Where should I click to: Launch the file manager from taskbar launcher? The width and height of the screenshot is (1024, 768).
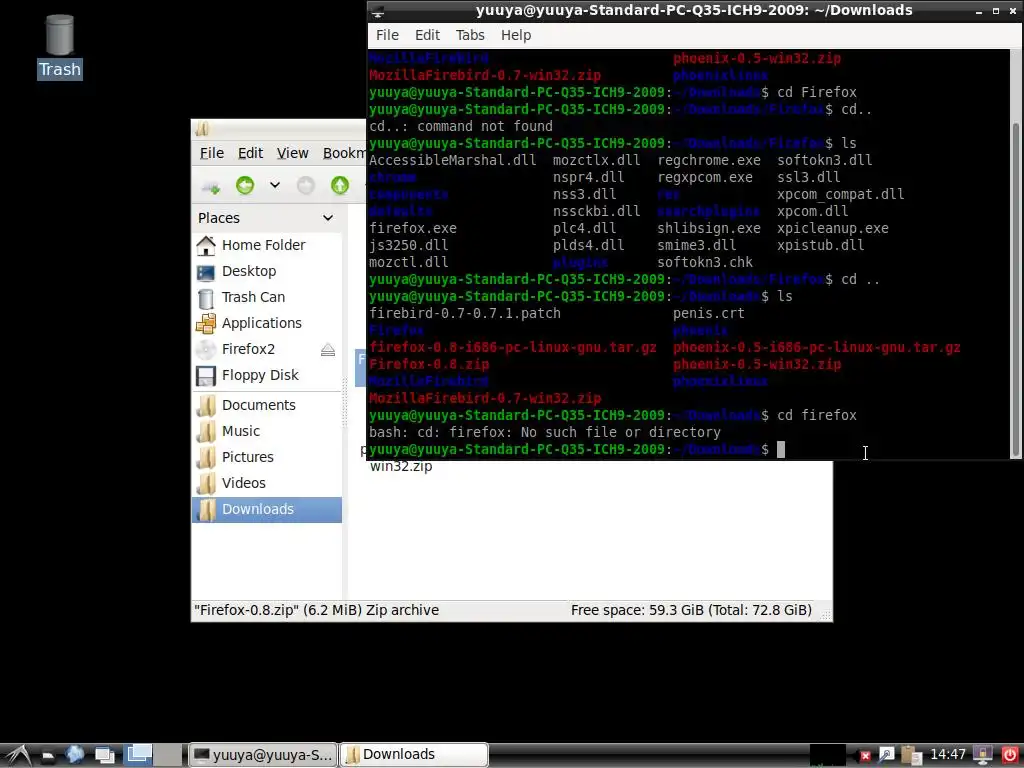click(x=47, y=756)
